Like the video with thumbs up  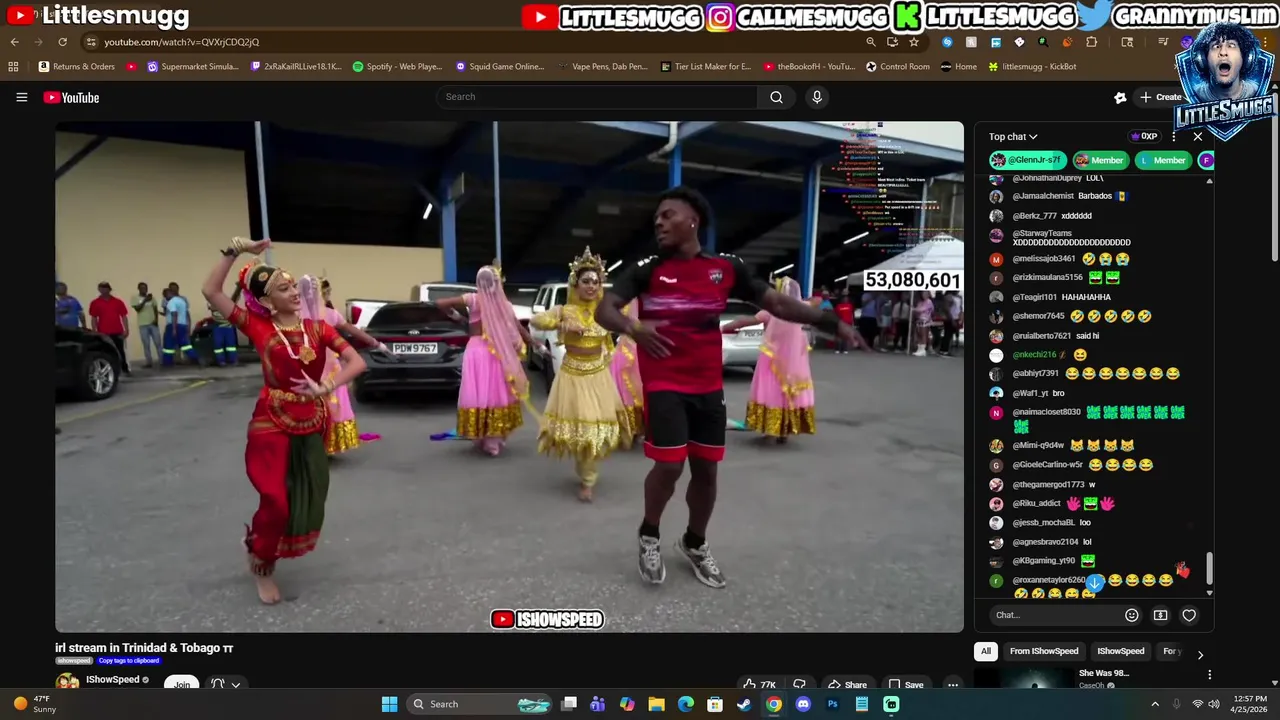759,685
